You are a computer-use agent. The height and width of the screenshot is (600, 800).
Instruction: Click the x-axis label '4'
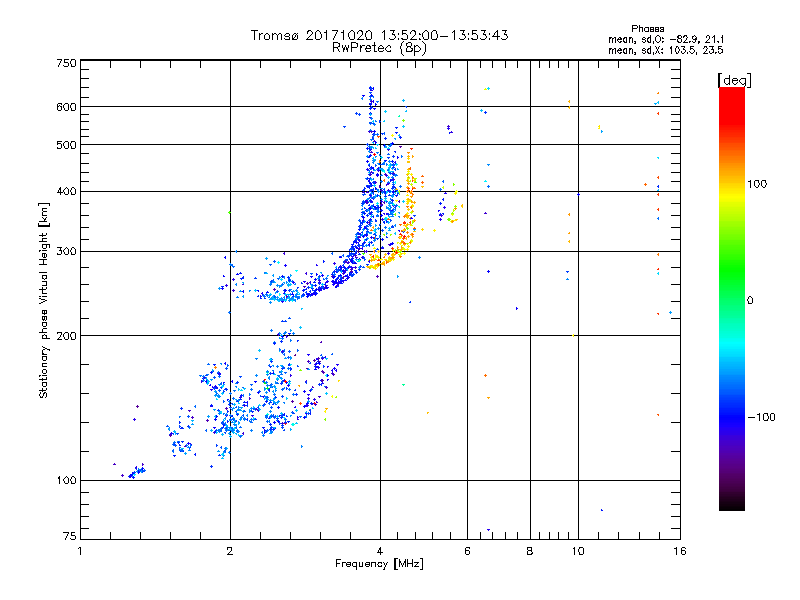tap(380, 551)
